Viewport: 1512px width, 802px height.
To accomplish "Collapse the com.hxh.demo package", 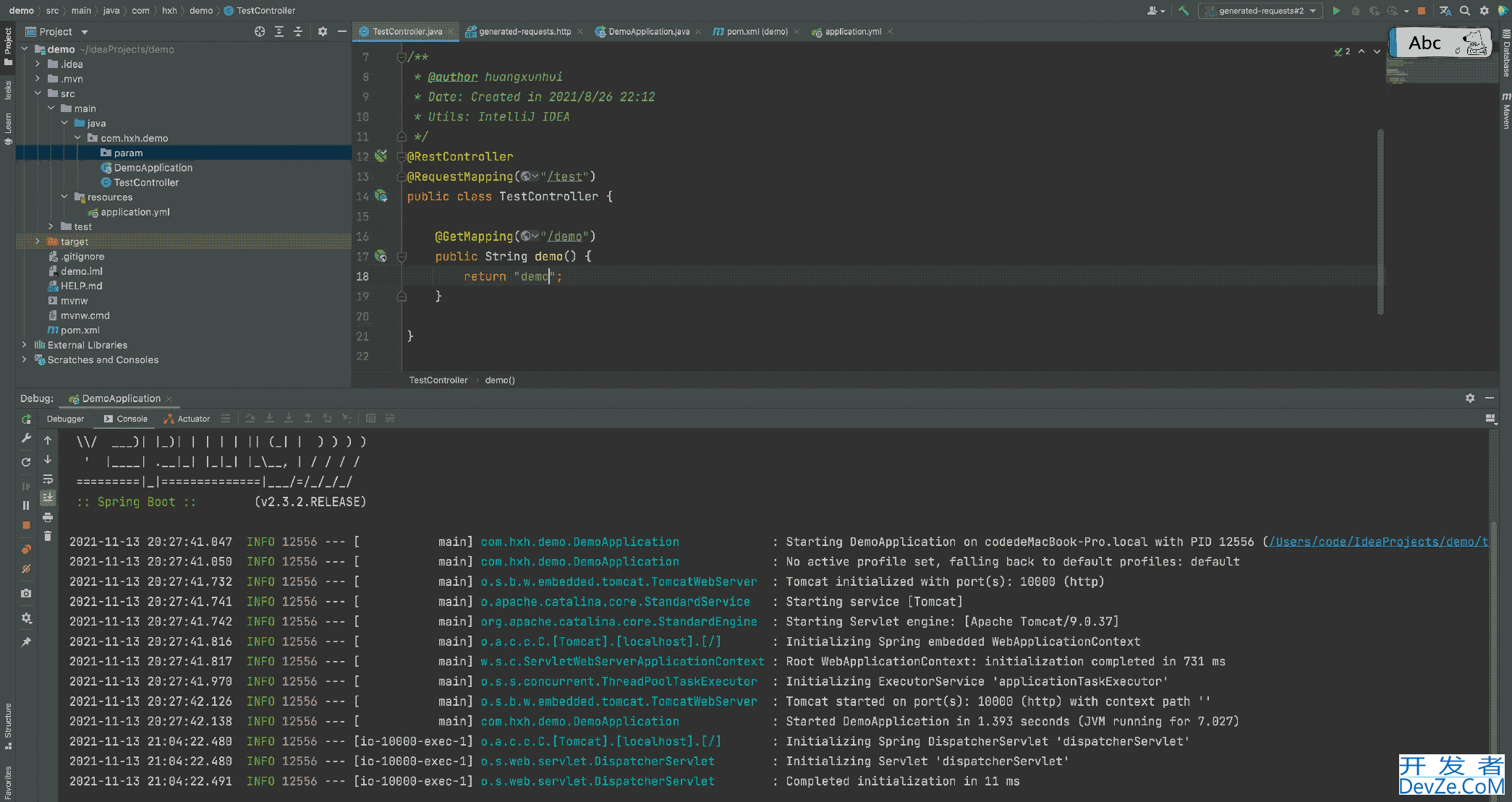I will tap(78, 138).
